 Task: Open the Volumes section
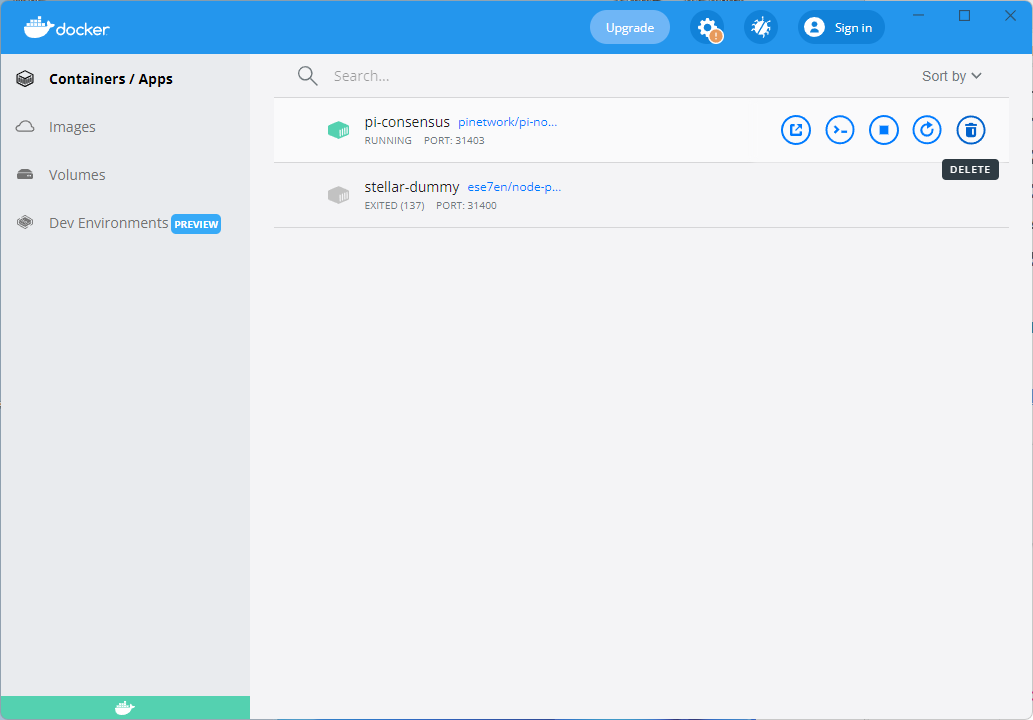[77, 175]
